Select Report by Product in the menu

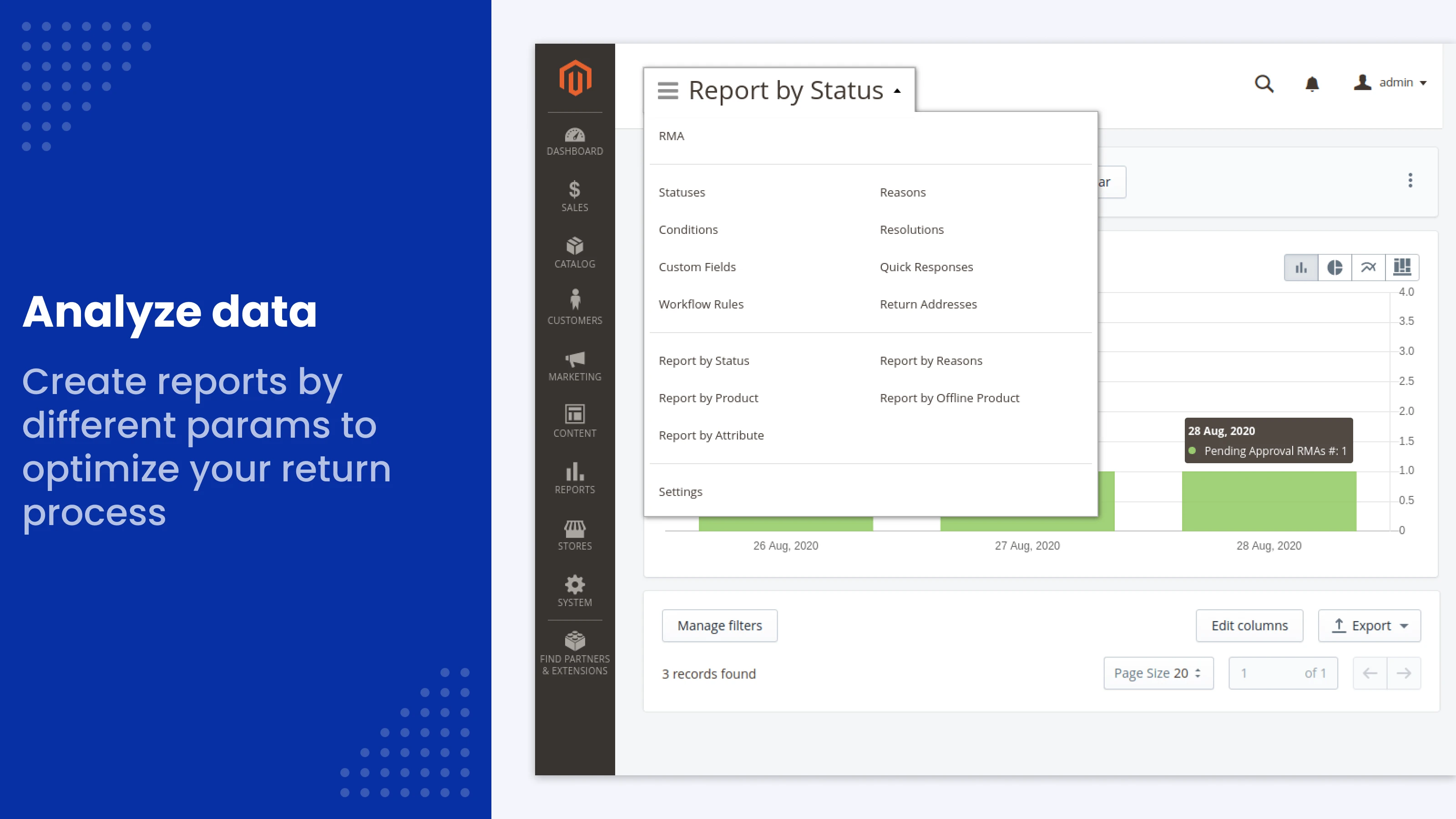click(x=708, y=398)
